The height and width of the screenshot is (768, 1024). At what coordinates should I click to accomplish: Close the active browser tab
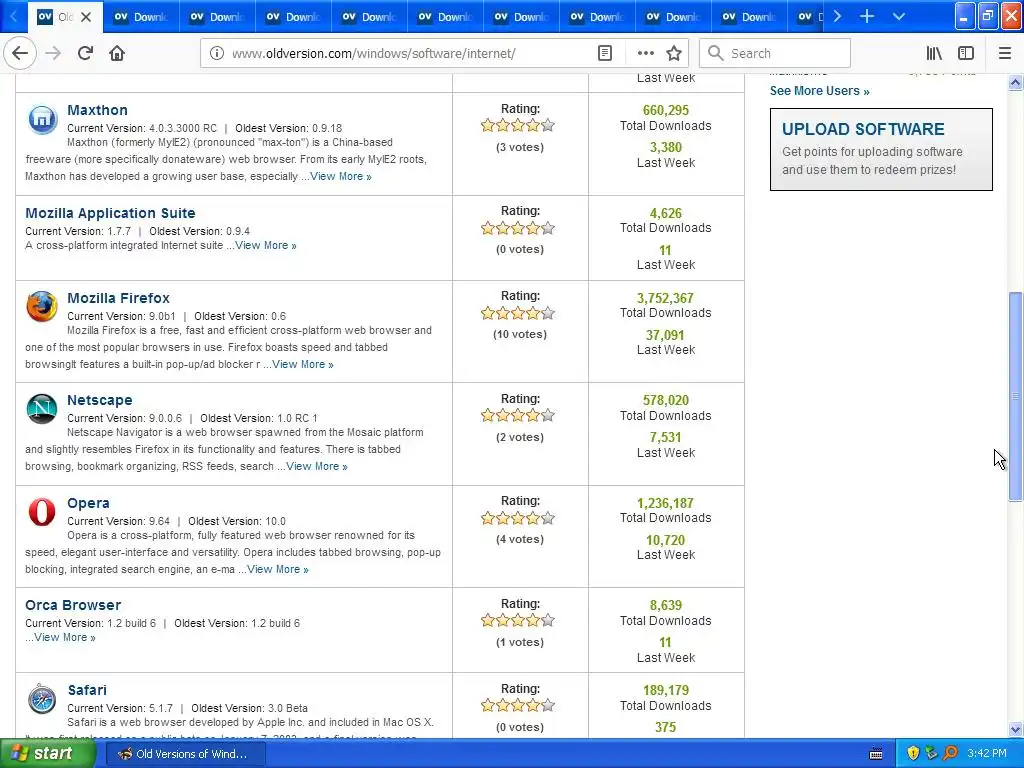pos(86,17)
